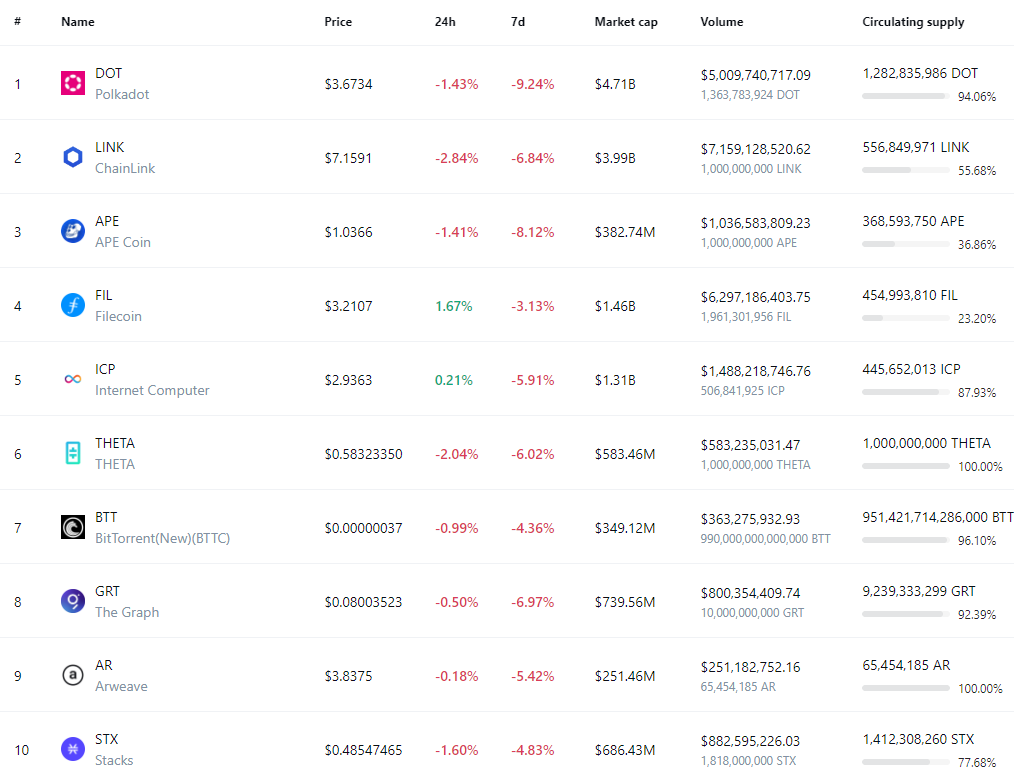Screen dimensions: 1014x782
Task: Open the Internet Computer name link
Action: [x=152, y=390]
